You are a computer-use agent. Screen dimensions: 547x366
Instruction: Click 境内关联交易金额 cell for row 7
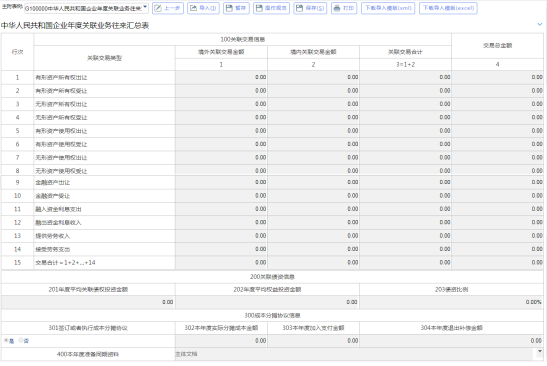[313, 158]
